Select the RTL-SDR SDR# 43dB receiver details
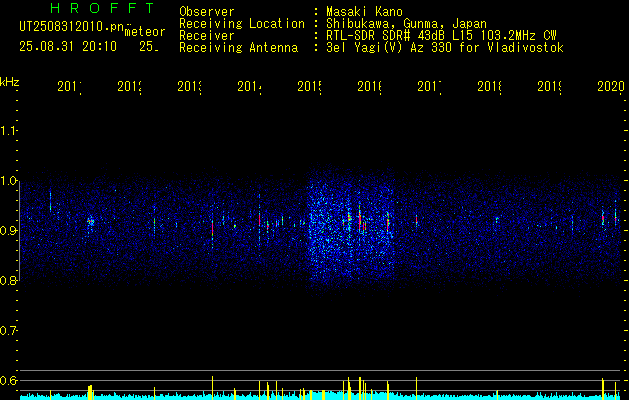 [441, 36]
